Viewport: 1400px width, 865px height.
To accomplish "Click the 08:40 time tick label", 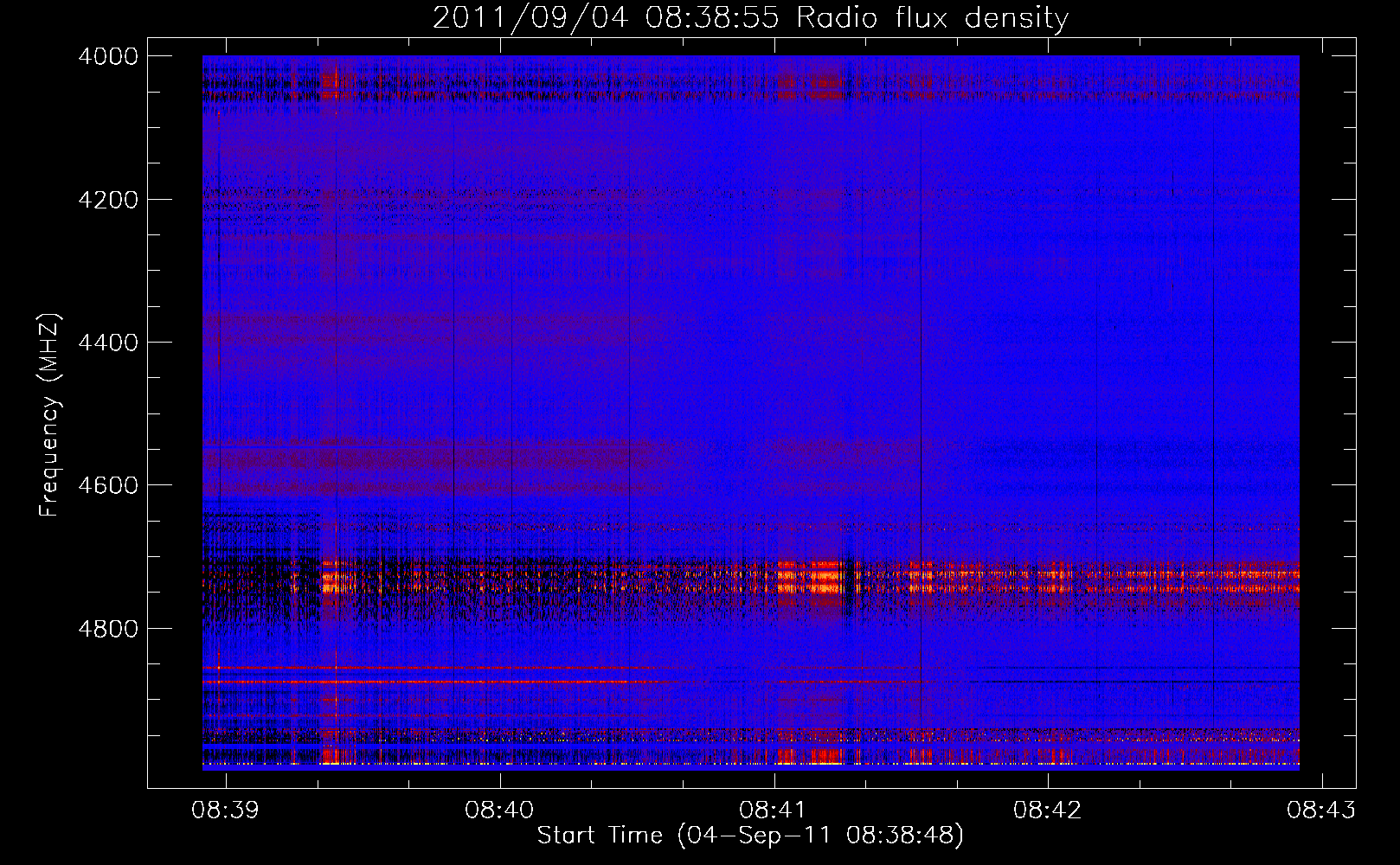I will coord(499,811).
